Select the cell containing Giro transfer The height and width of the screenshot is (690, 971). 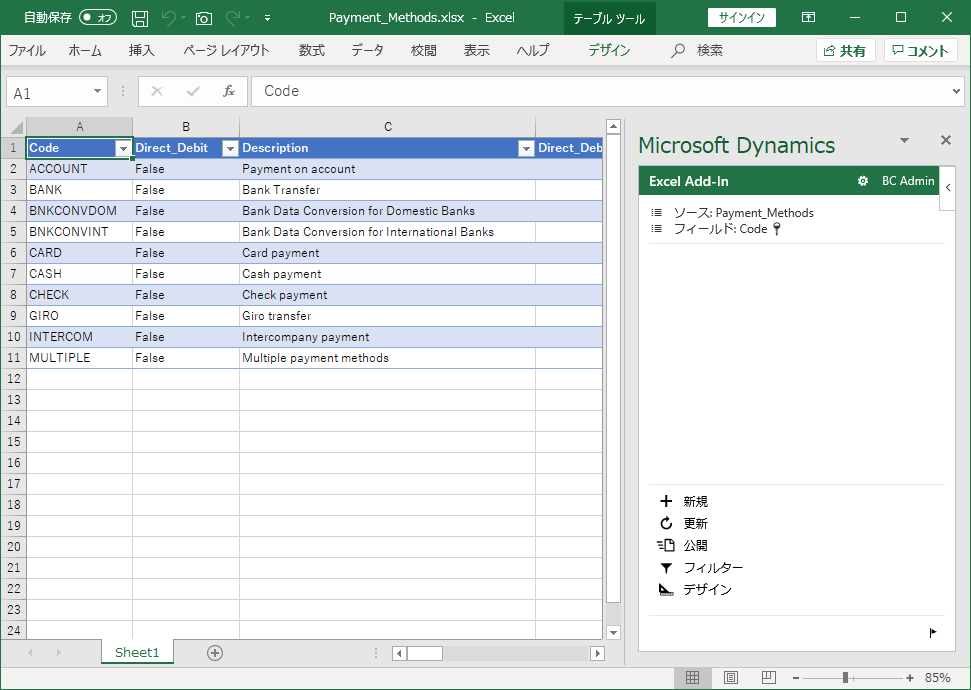pos(388,316)
